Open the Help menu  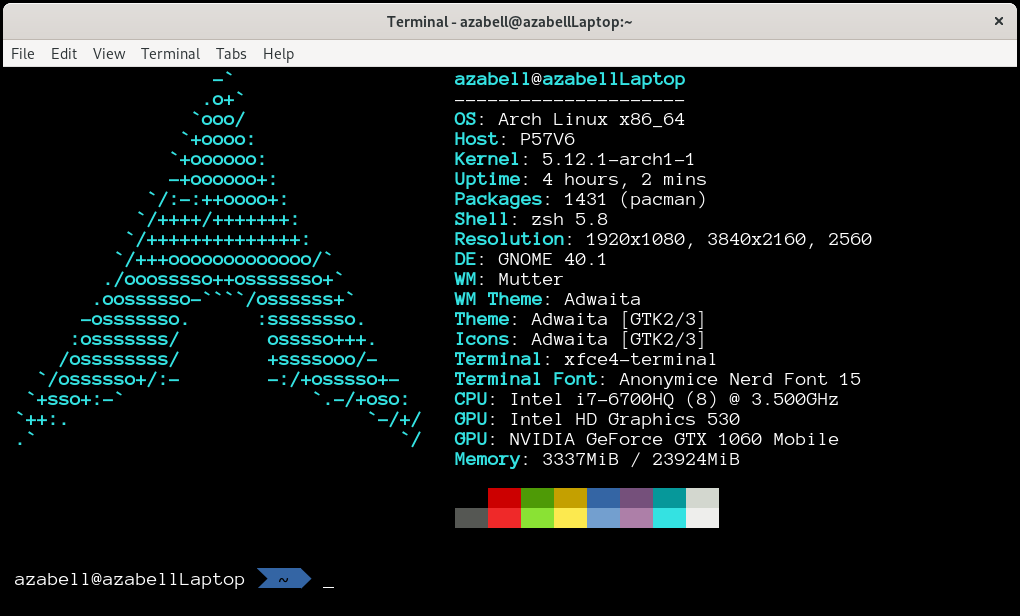278,54
